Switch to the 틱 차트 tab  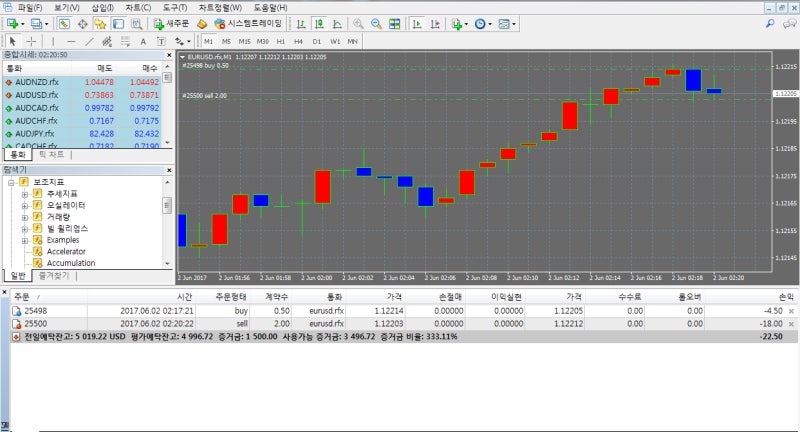[52, 154]
